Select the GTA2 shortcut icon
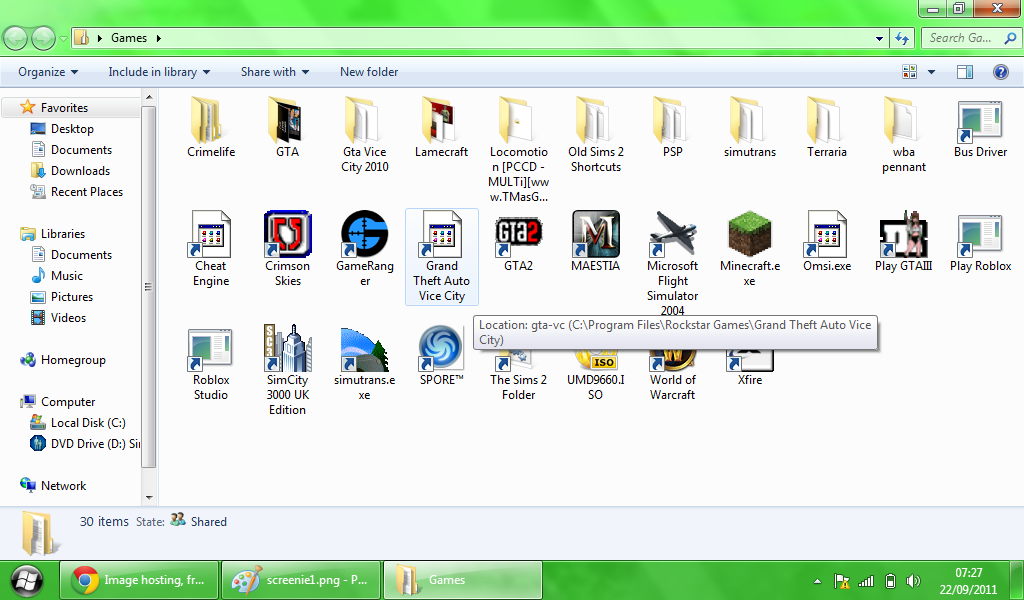Viewport: 1024px width, 600px height. [518, 235]
